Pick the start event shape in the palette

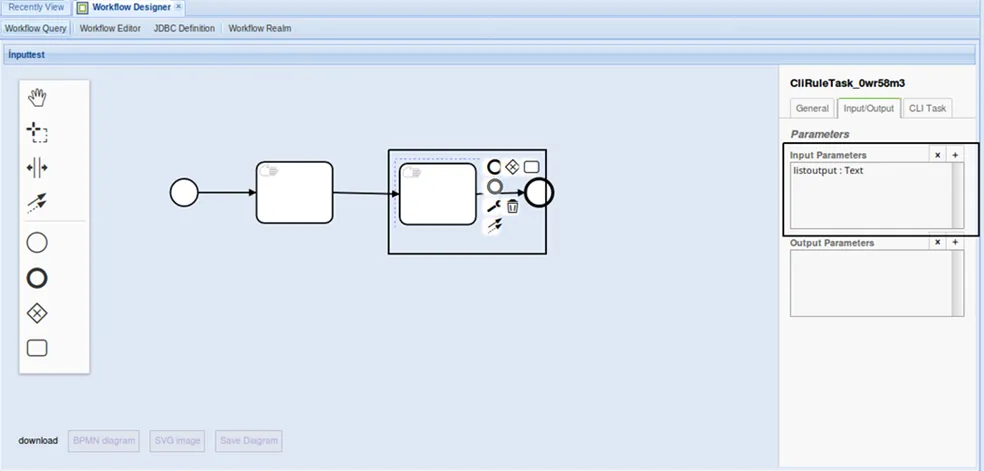tap(37, 243)
